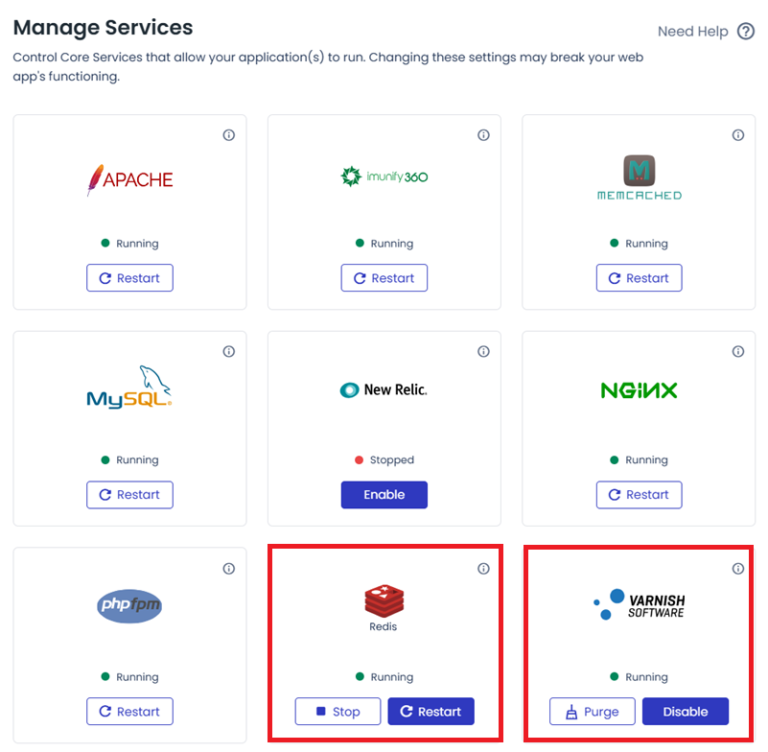Click the Running status under Apache
The height and width of the screenshot is (752, 768).
pos(130,243)
